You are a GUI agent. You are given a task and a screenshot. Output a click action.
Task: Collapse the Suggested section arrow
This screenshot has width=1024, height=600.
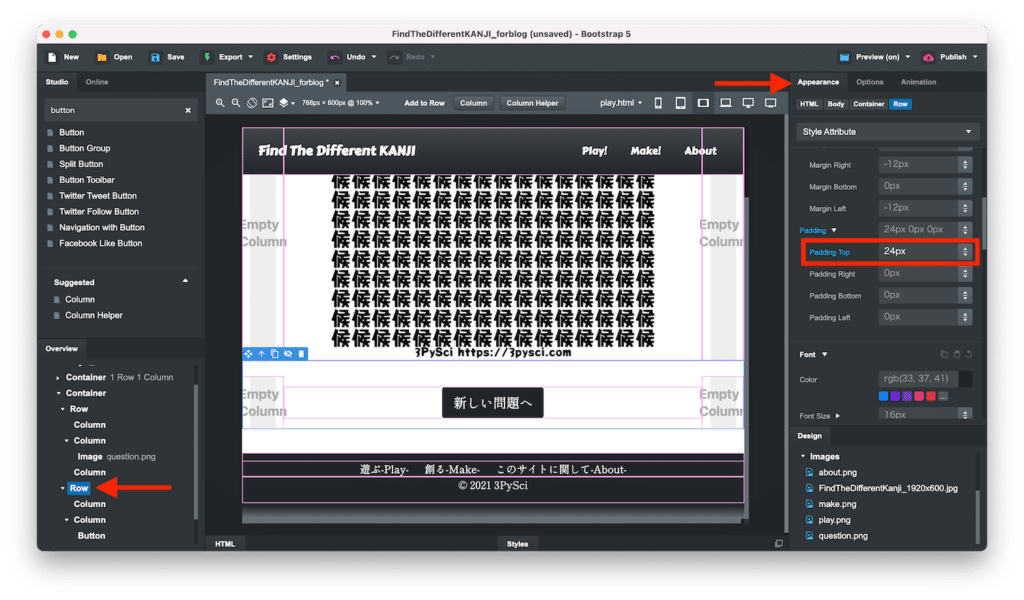pyautogui.click(x=185, y=282)
